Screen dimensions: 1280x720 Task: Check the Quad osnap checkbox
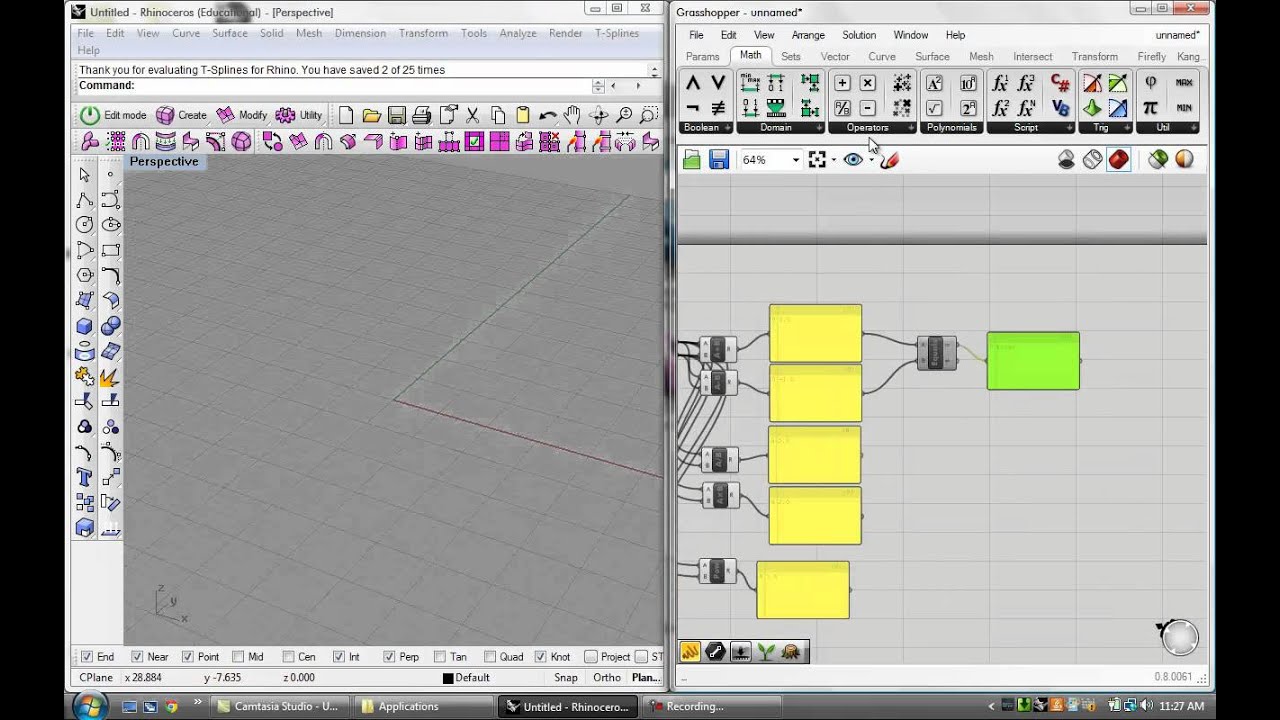pyautogui.click(x=490, y=657)
